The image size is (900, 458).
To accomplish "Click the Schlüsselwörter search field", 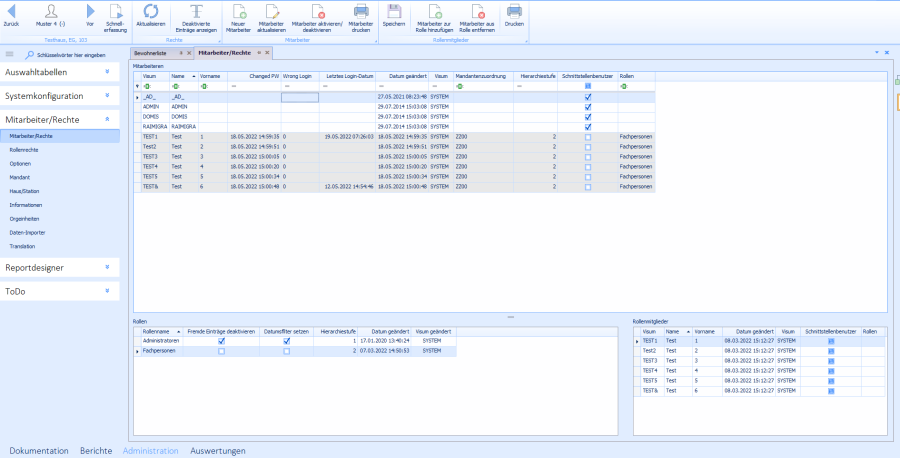I will [x=72, y=54].
